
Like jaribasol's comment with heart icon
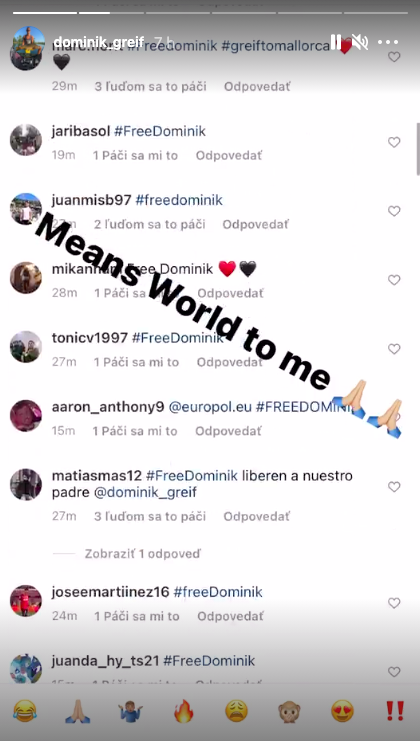pyautogui.click(x=394, y=142)
